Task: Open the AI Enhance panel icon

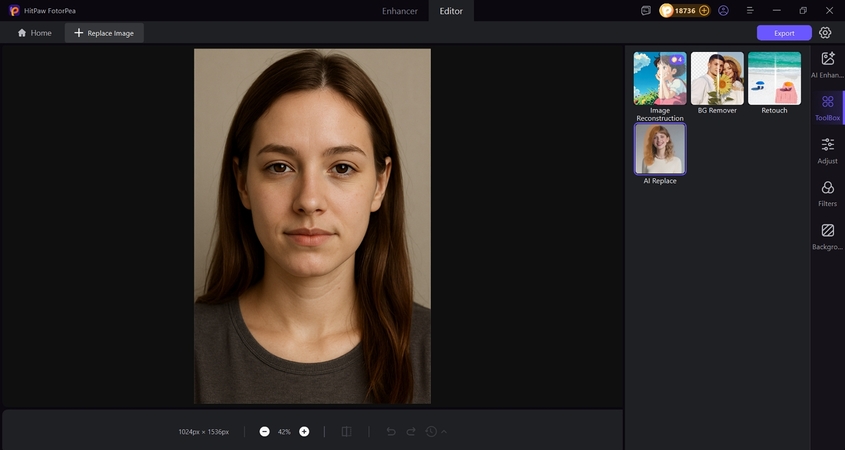Action: 827,65
